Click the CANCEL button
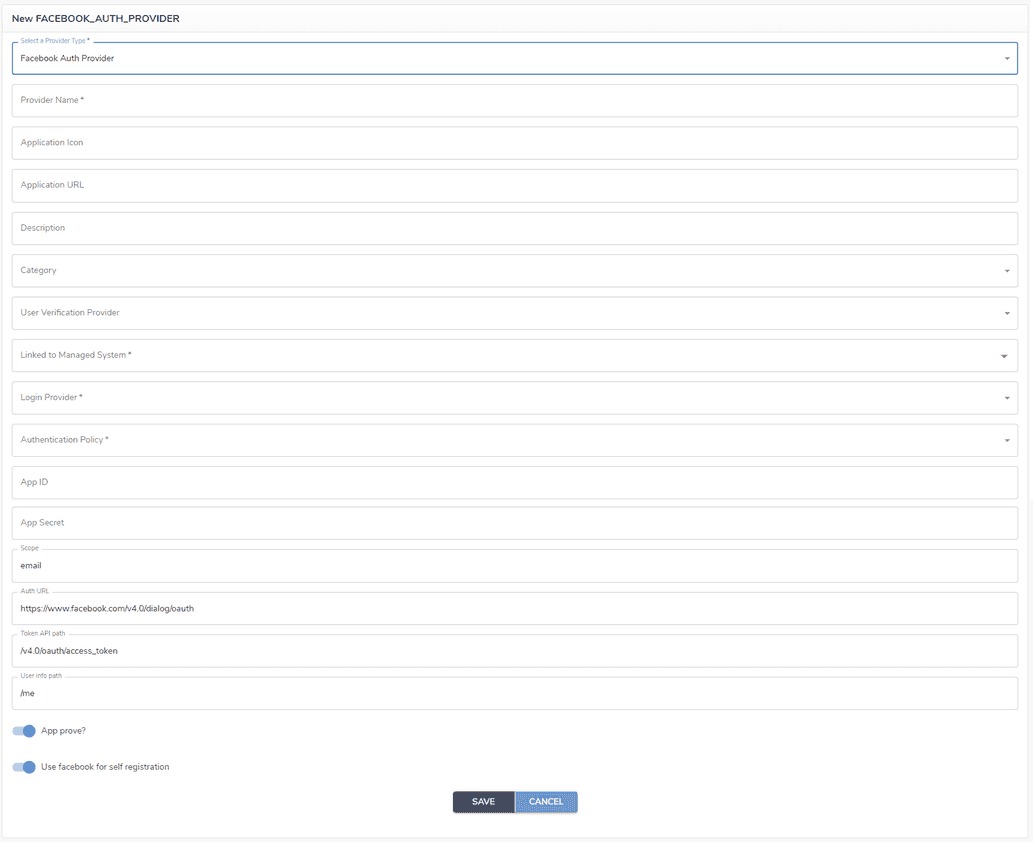 (x=546, y=801)
